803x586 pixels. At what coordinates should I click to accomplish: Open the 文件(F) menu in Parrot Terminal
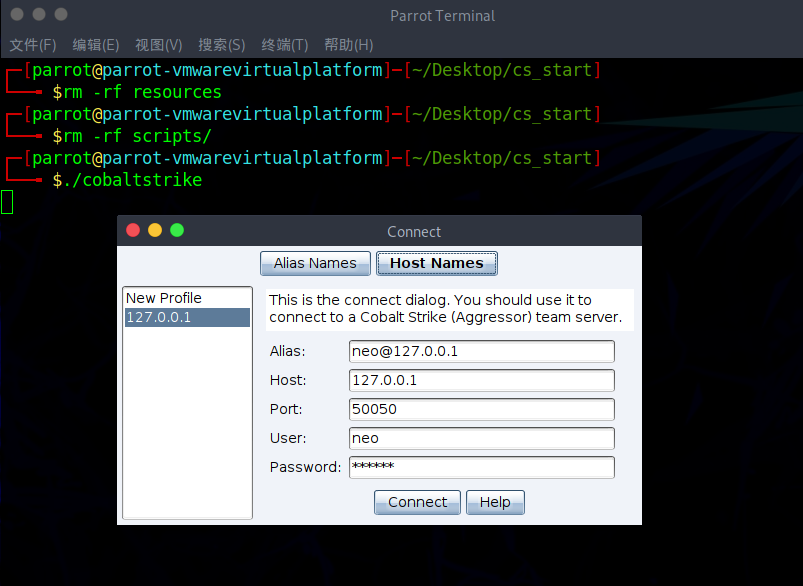pyautogui.click(x=33, y=45)
